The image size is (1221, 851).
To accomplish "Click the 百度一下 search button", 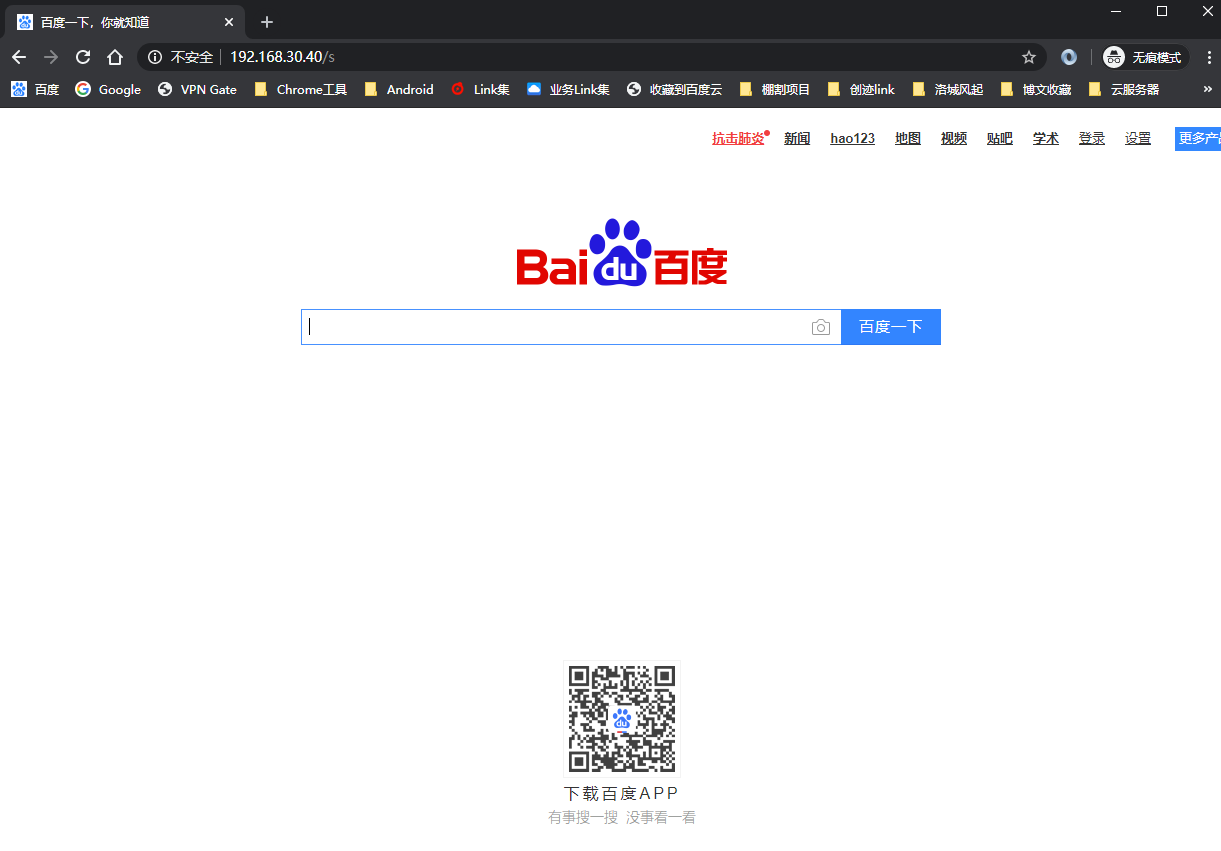I will pos(891,327).
